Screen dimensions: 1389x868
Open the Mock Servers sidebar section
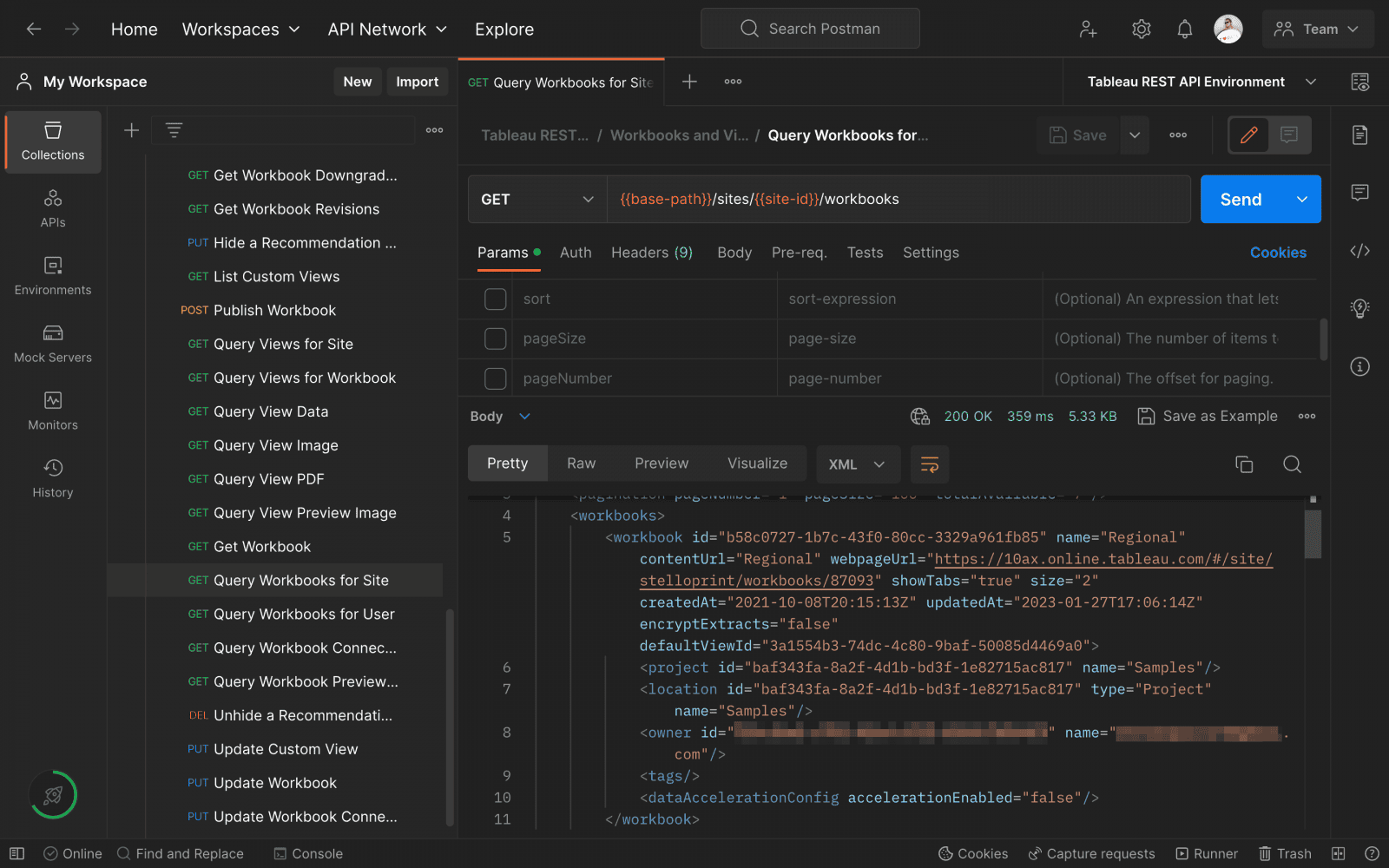[53, 344]
